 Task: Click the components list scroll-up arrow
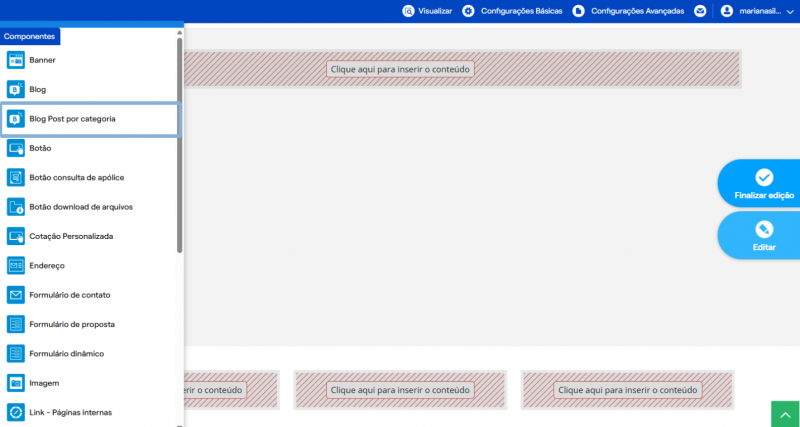180,33
